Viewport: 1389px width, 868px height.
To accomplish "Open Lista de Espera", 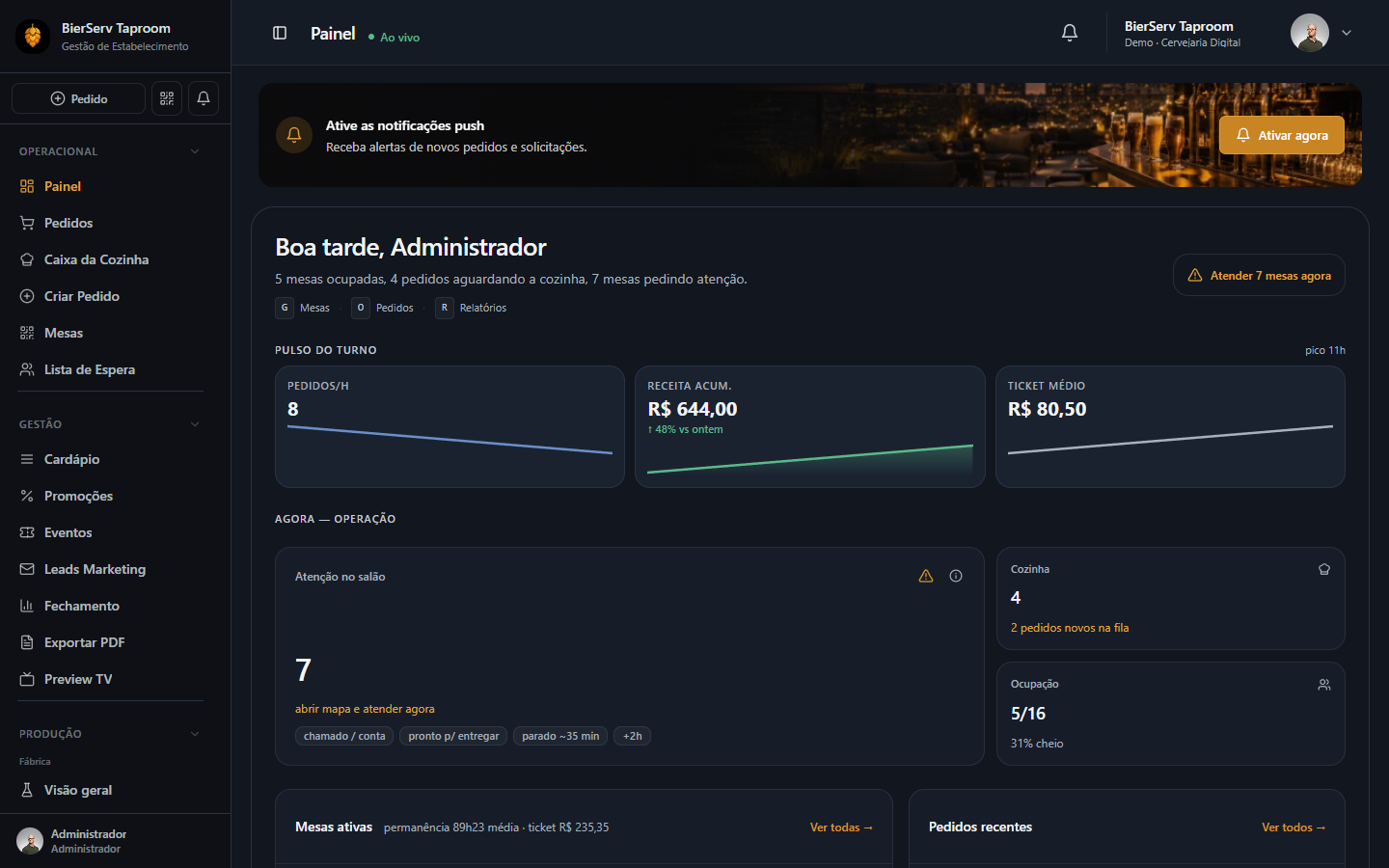I will tap(111, 369).
